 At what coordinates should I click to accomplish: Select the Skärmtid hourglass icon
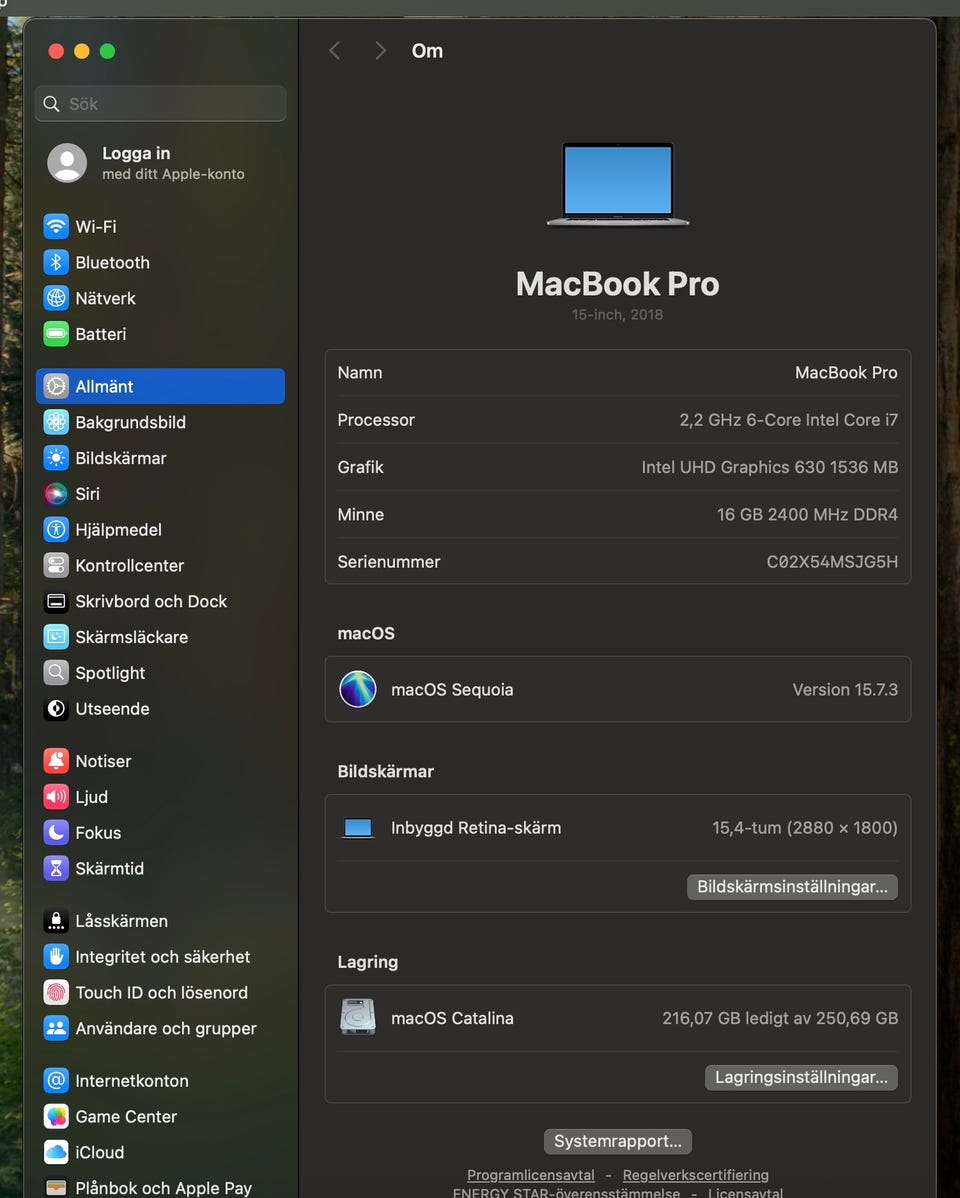tap(56, 869)
